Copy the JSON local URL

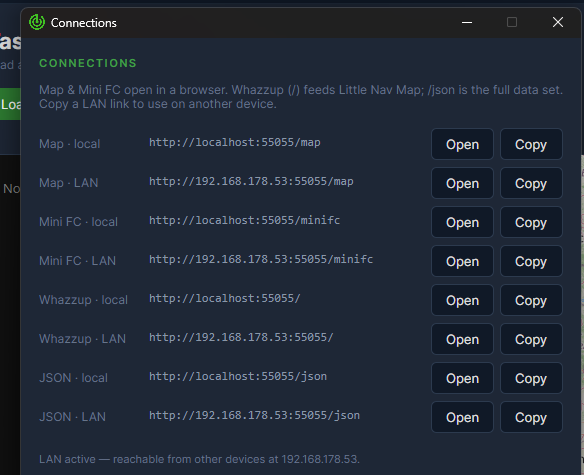pos(531,378)
